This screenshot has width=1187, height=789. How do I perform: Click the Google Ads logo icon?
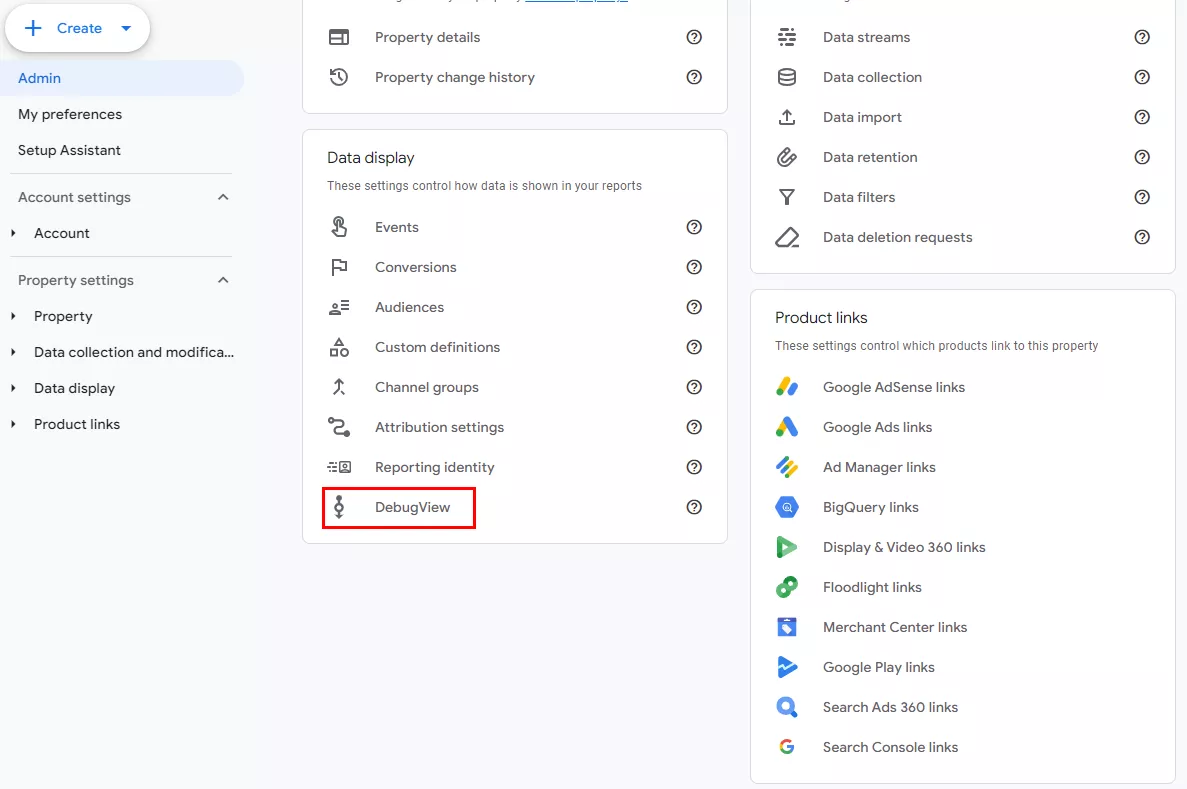tap(787, 427)
